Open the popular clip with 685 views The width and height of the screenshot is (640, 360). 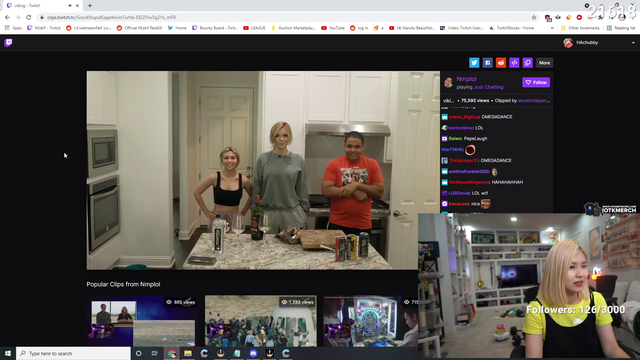142,321
